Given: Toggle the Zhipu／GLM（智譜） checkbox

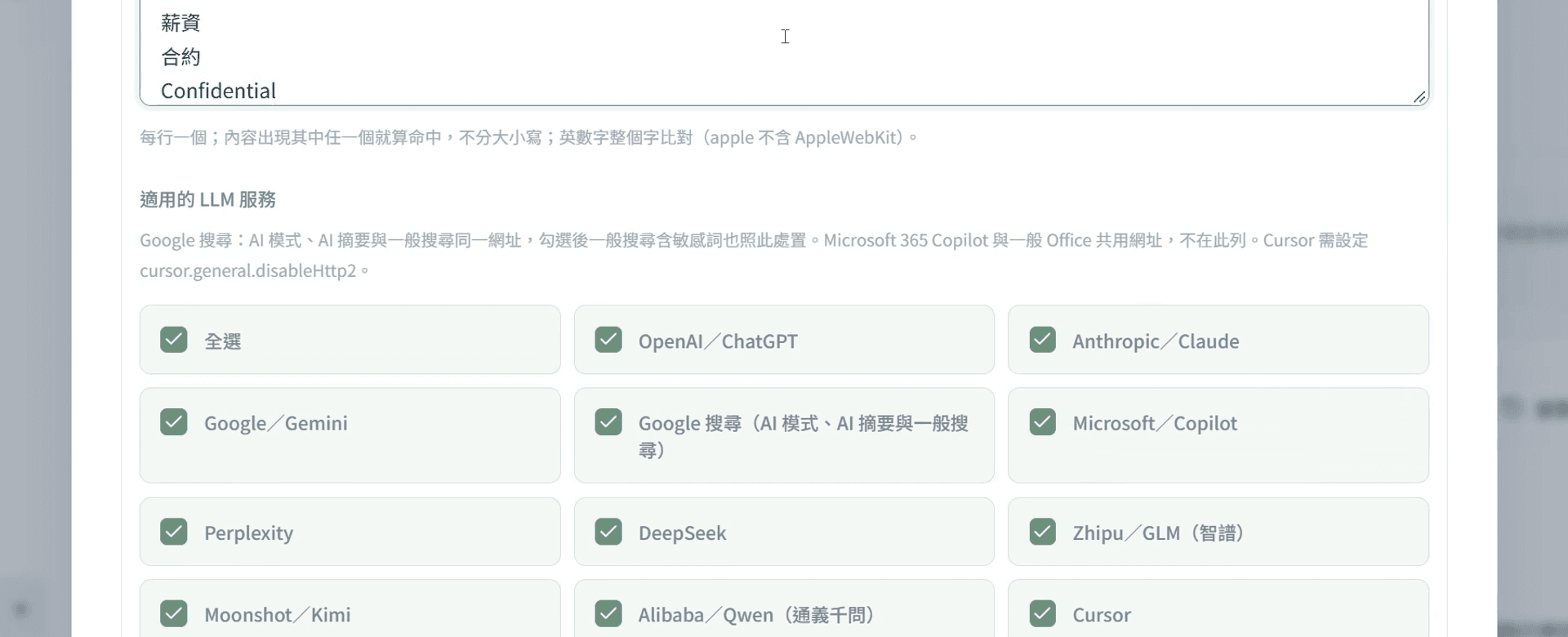Looking at the screenshot, I should click(1043, 532).
